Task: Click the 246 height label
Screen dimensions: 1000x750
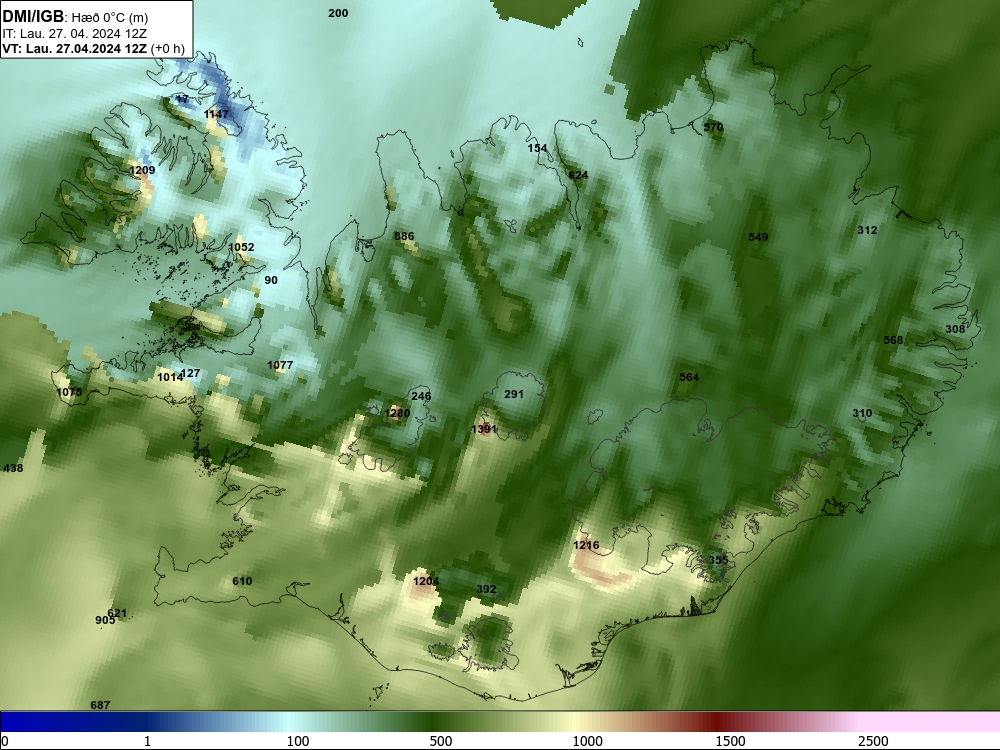Action: 421,396
